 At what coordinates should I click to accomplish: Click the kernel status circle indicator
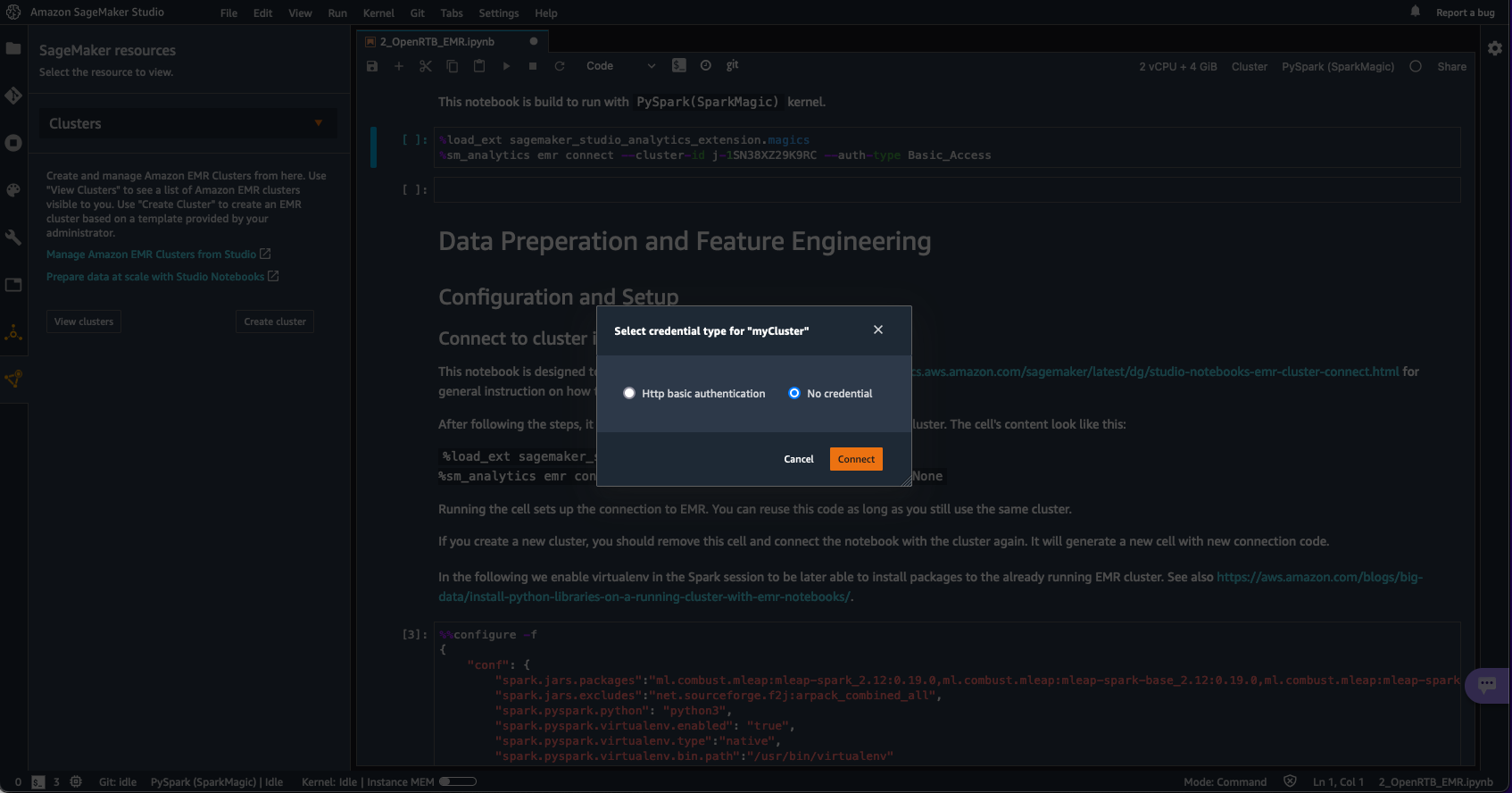point(1416,66)
